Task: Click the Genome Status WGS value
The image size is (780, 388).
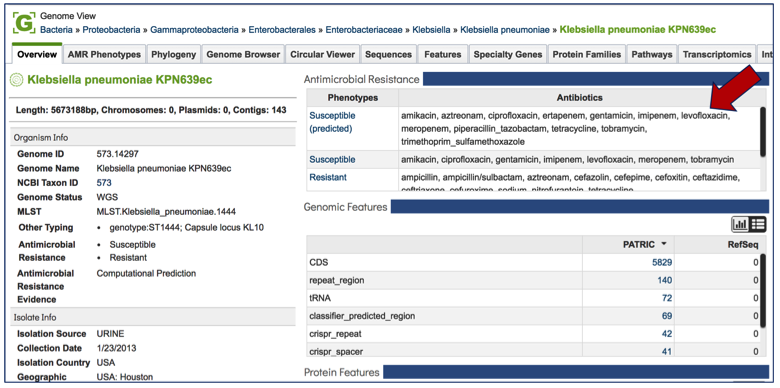Action: coord(107,197)
